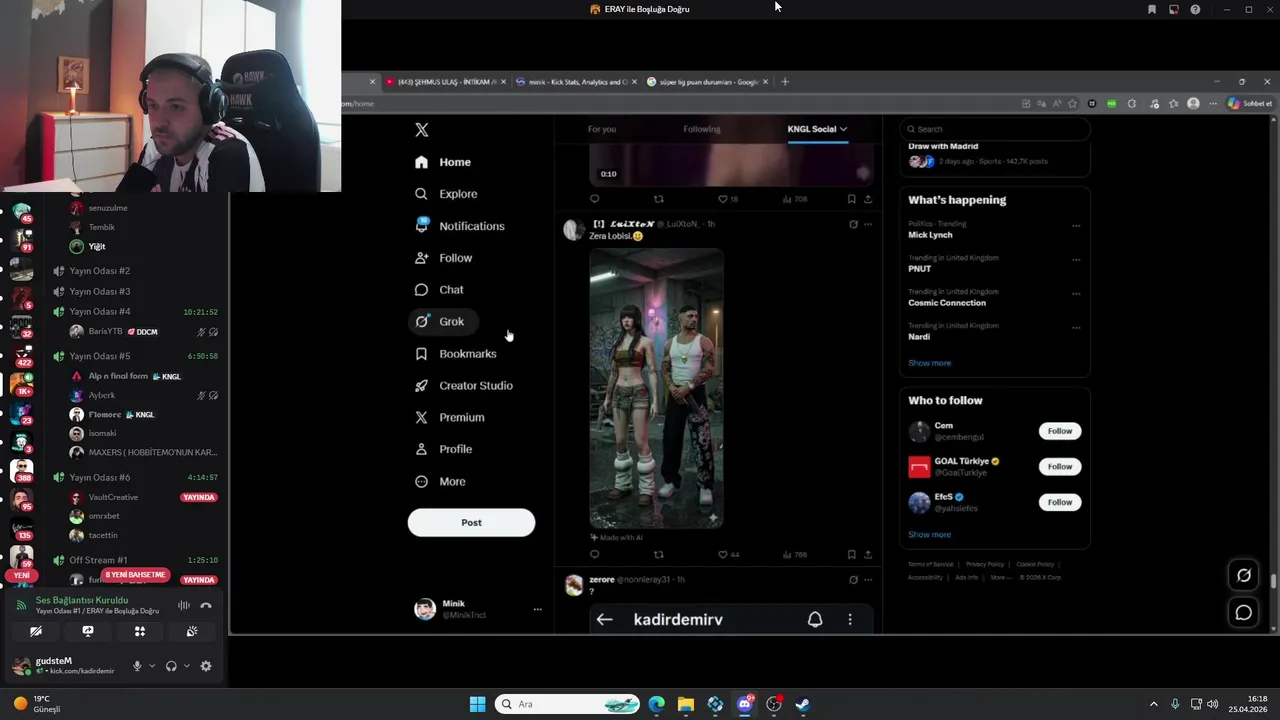This screenshot has width=1280, height=720.
Task: Click the bell icon beside kadirdemirv
Action: click(x=815, y=620)
